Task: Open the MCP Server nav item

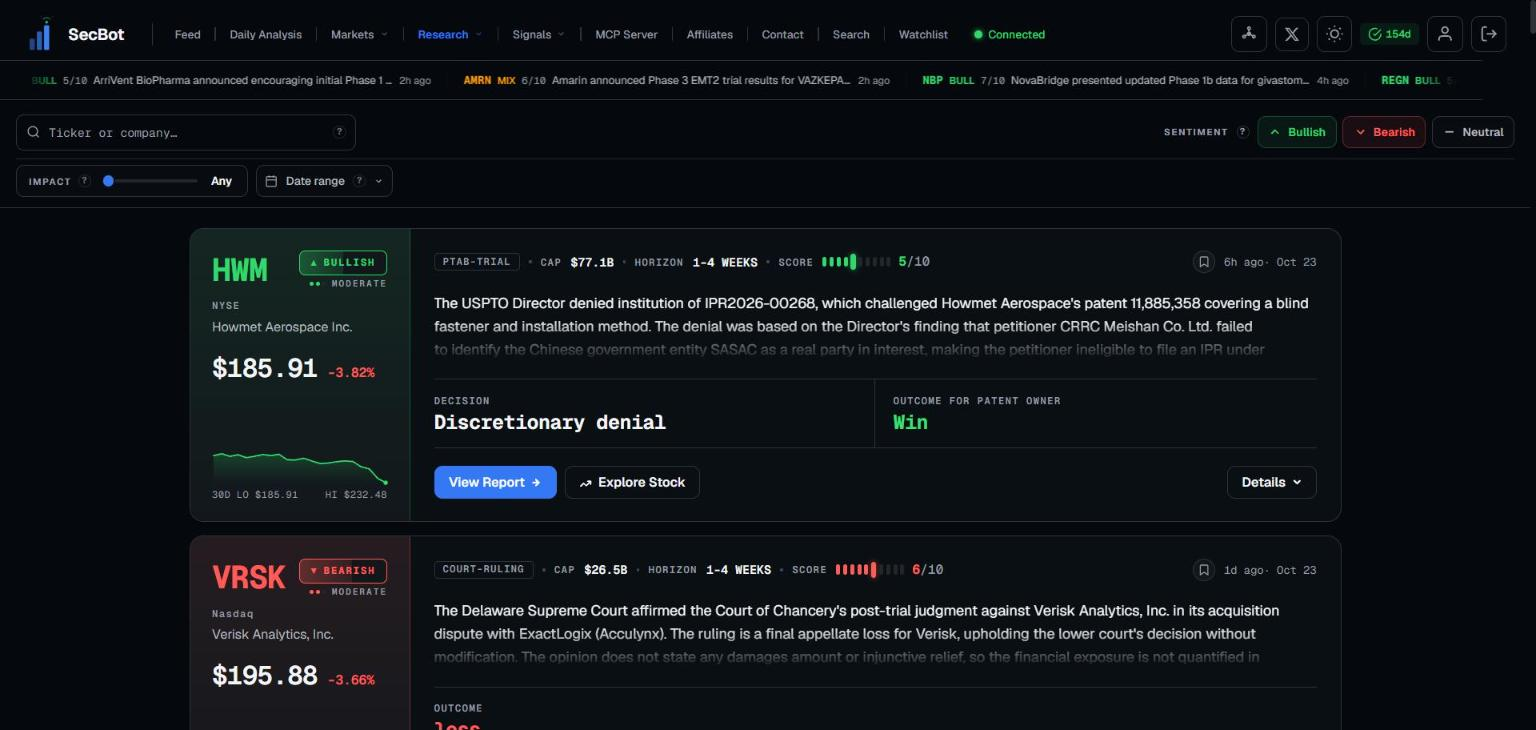Action: pos(626,34)
